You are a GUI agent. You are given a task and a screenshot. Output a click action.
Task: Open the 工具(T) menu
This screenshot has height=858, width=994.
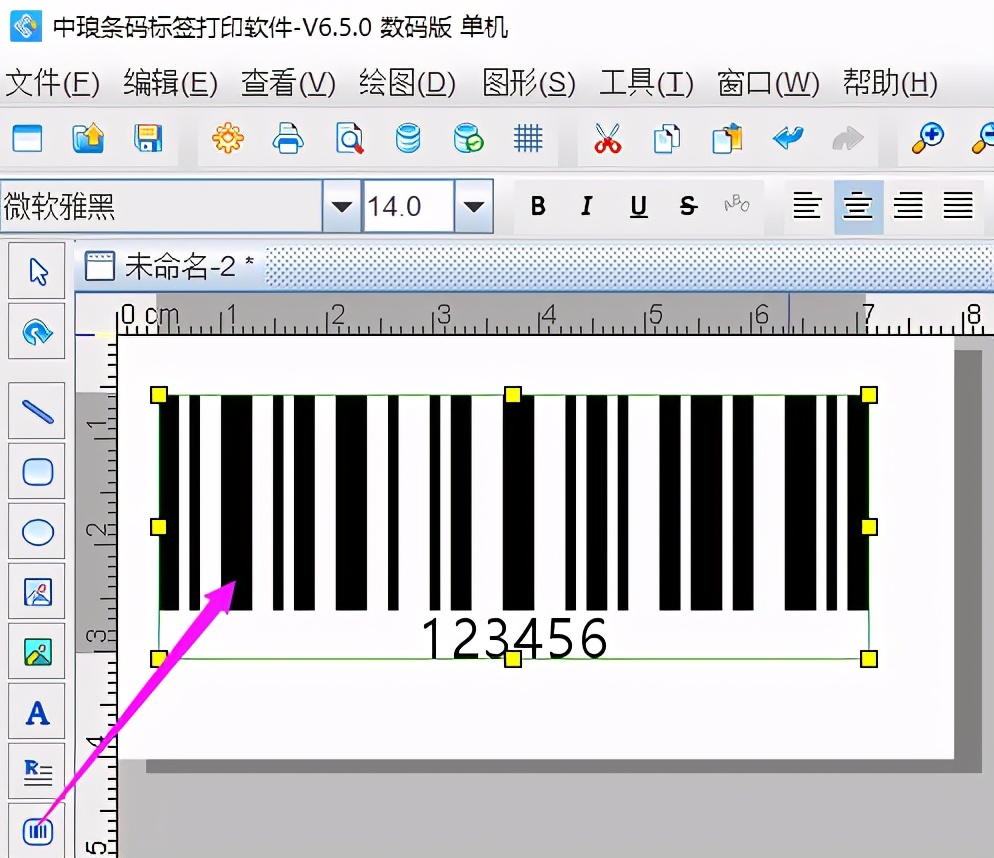click(647, 83)
